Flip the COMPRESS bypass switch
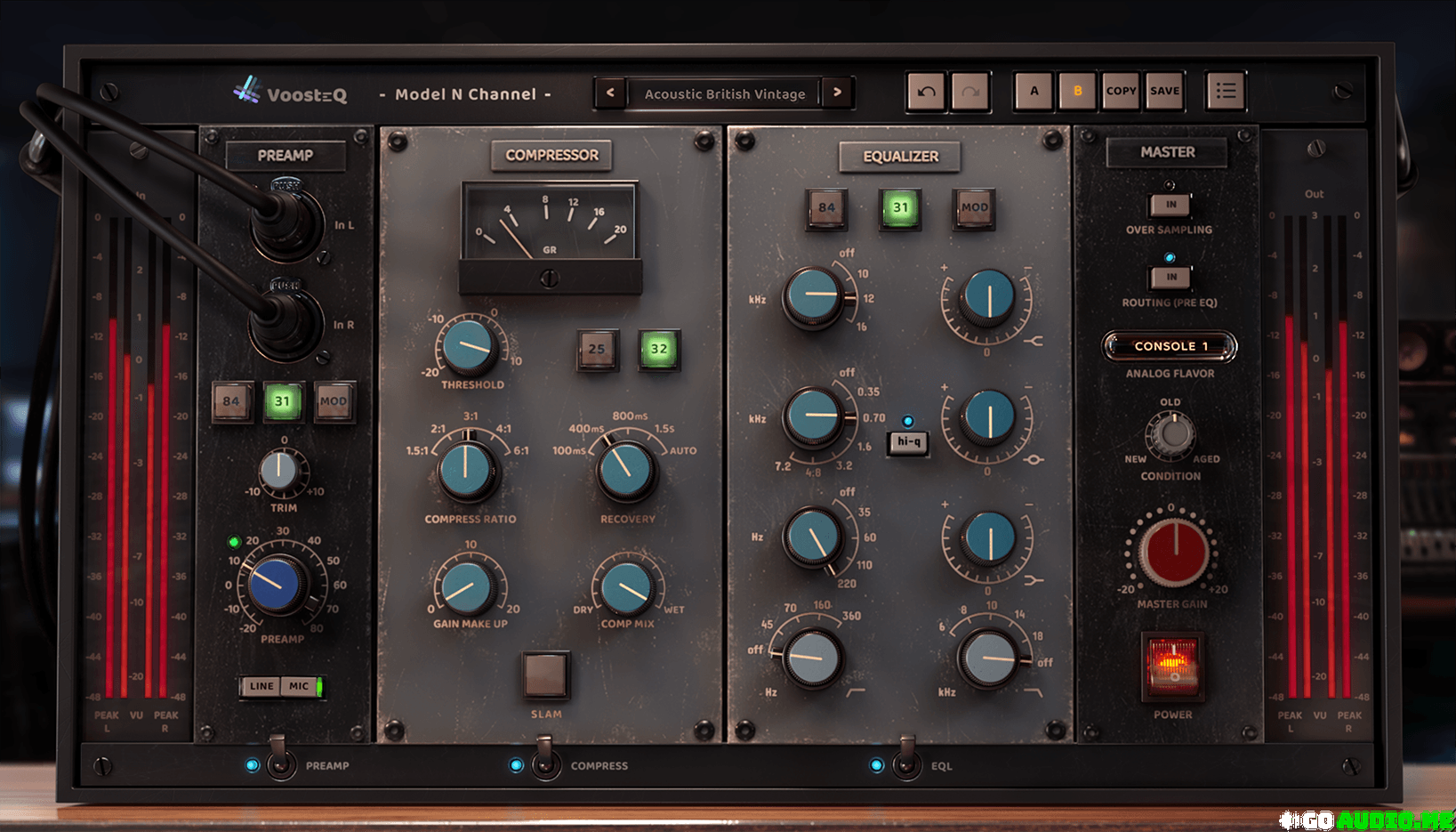The width and height of the screenshot is (1456, 832). click(x=544, y=759)
